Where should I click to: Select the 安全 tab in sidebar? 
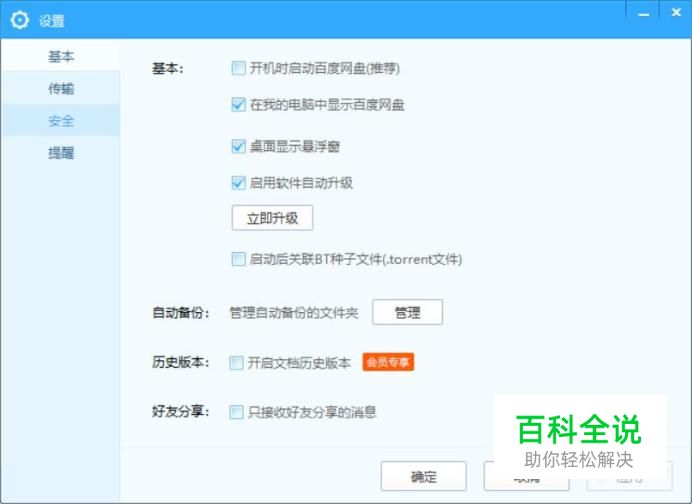60,120
